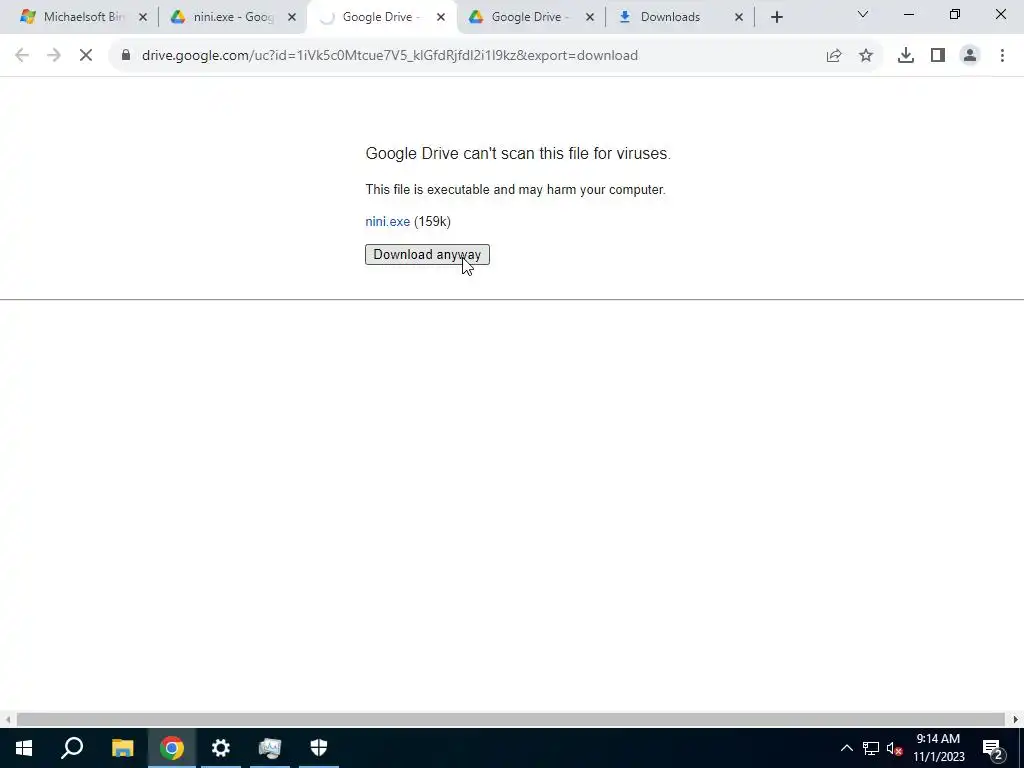Click the lock icon in the address bar
Image resolution: width=1024 pixels, height=768 pixels.
click(126, 56)
